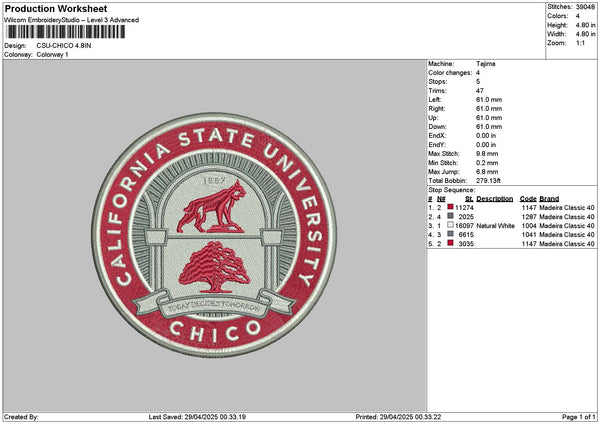The image size is (600, 424).
Task: Click the Trims value 47
Action: (480, 91)
